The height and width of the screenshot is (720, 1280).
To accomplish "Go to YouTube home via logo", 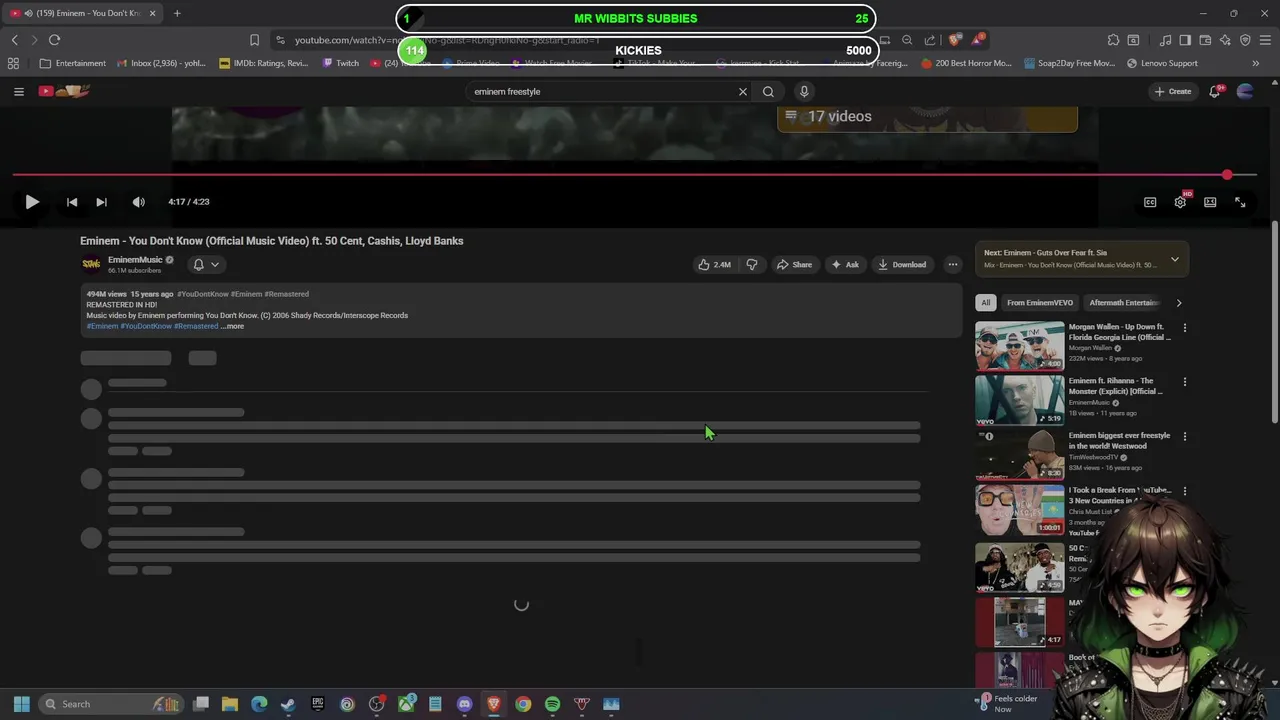I will [x=64, y=91].
